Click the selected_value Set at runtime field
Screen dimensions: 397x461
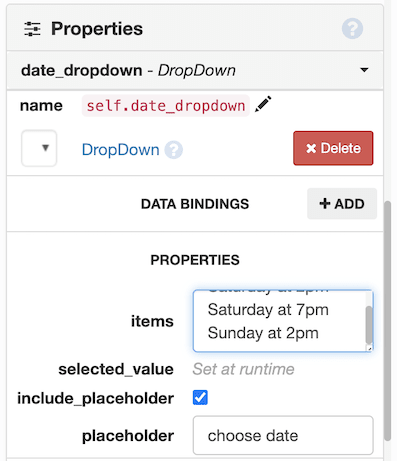[243, 369]
